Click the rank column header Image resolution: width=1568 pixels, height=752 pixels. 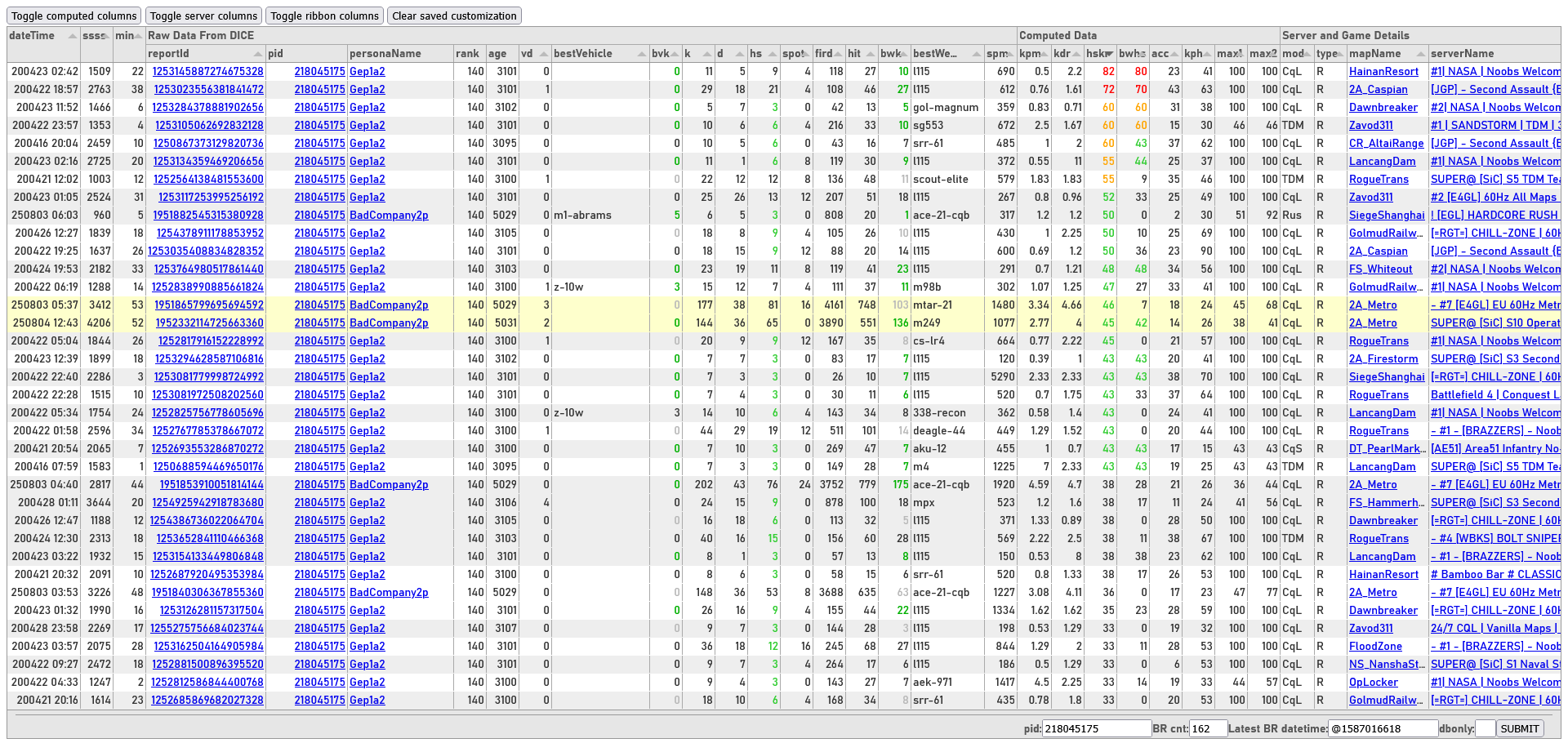(470, 54)
